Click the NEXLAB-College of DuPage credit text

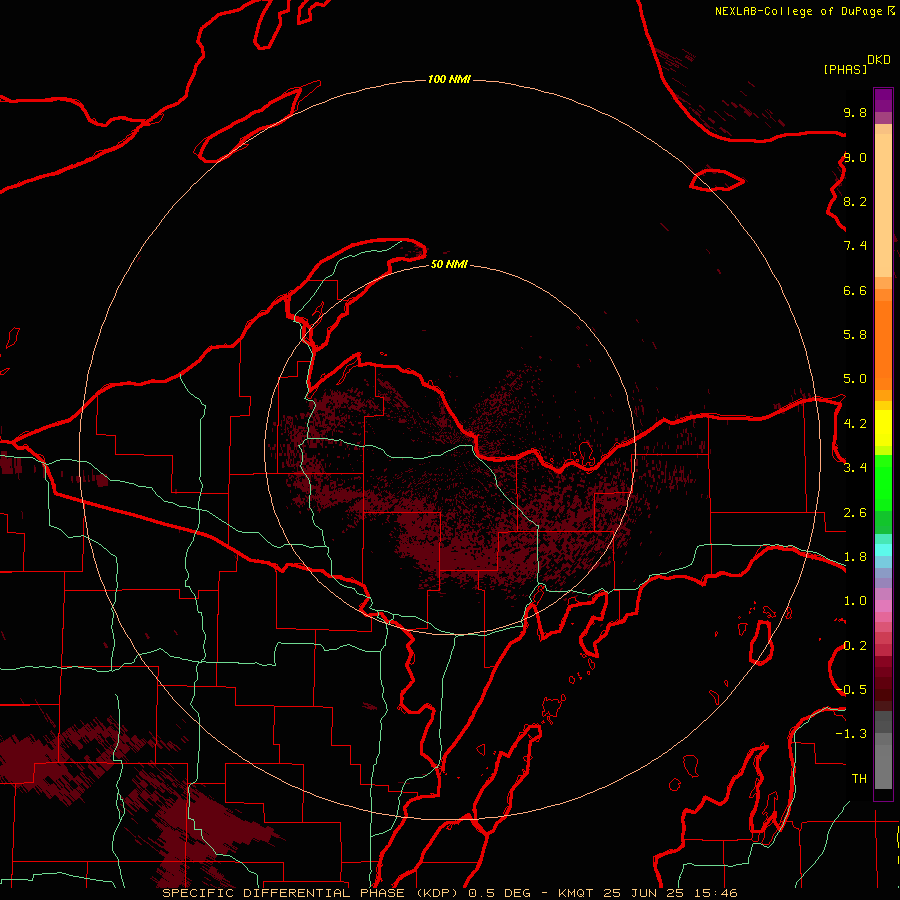(798, 11)
